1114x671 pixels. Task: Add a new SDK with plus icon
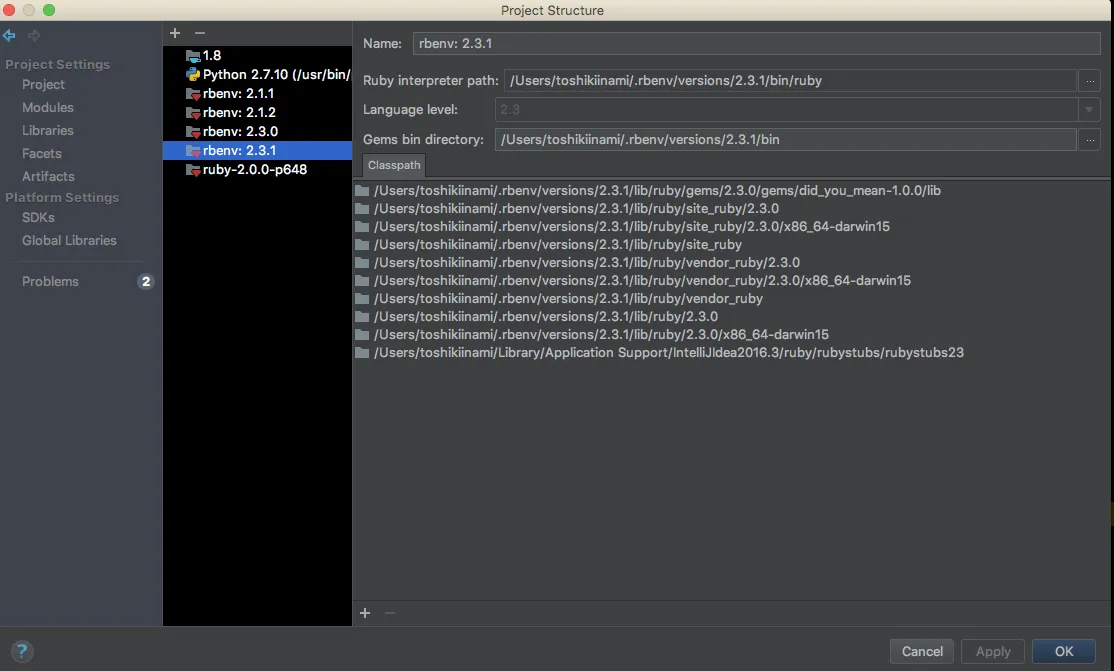[x=175, y=33]
